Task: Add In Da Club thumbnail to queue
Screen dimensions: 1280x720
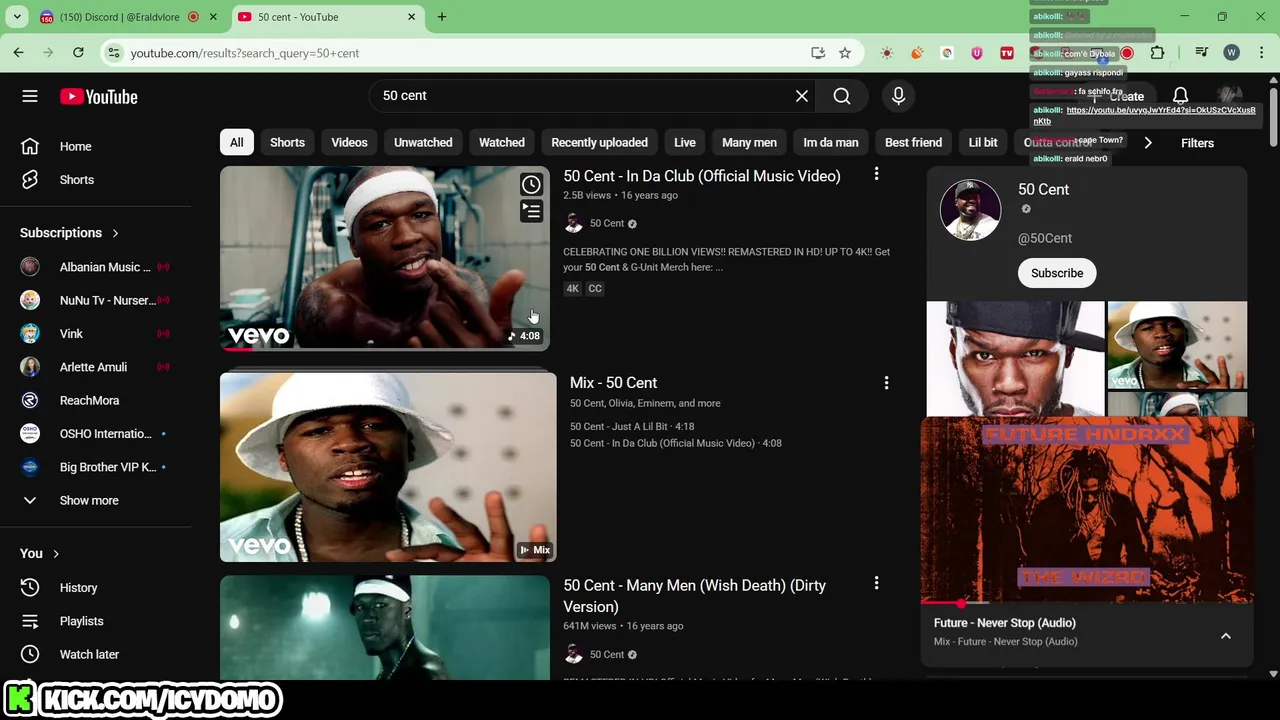Action: tap(531, 211)
